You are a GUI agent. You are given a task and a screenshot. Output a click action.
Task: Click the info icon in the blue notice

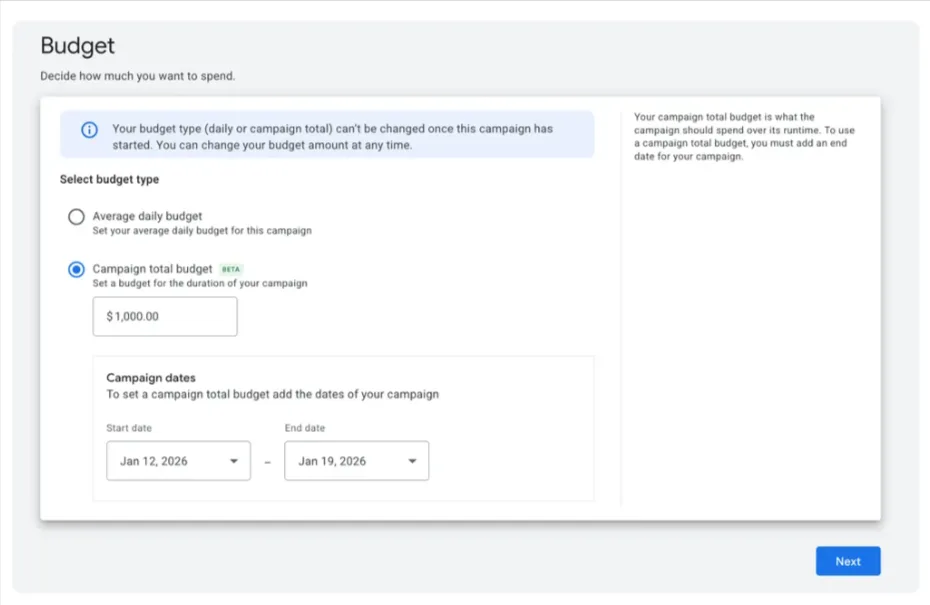pos(90,130)
